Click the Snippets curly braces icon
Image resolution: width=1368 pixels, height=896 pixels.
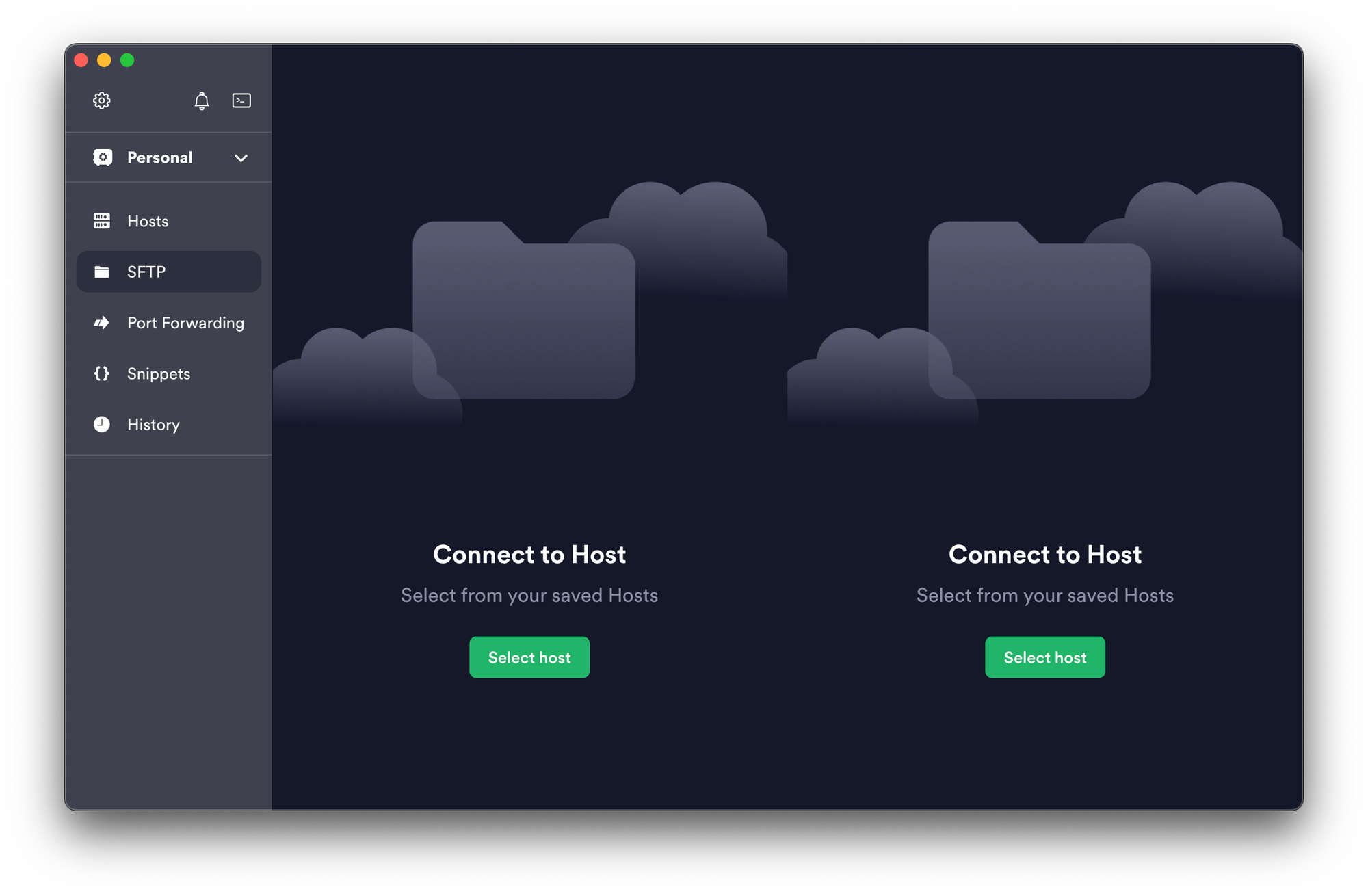(102, 373)
